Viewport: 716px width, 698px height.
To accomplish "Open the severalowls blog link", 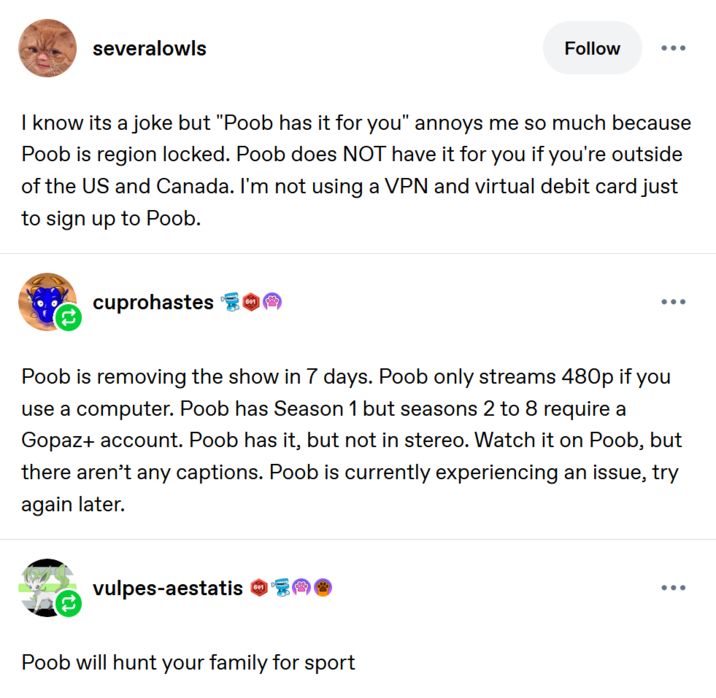I will (x=149, y=48).
